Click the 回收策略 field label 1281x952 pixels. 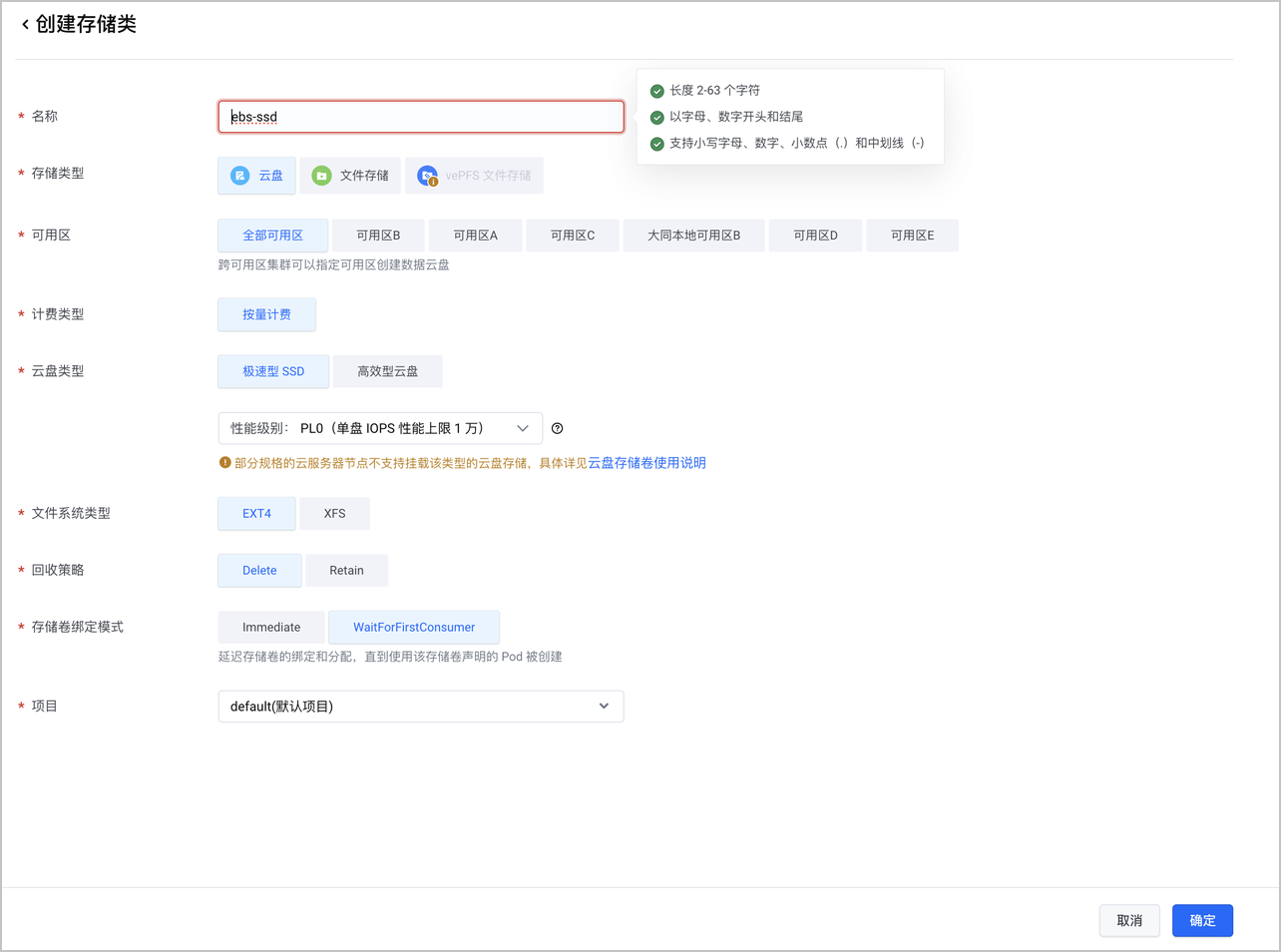click(58, 571)
